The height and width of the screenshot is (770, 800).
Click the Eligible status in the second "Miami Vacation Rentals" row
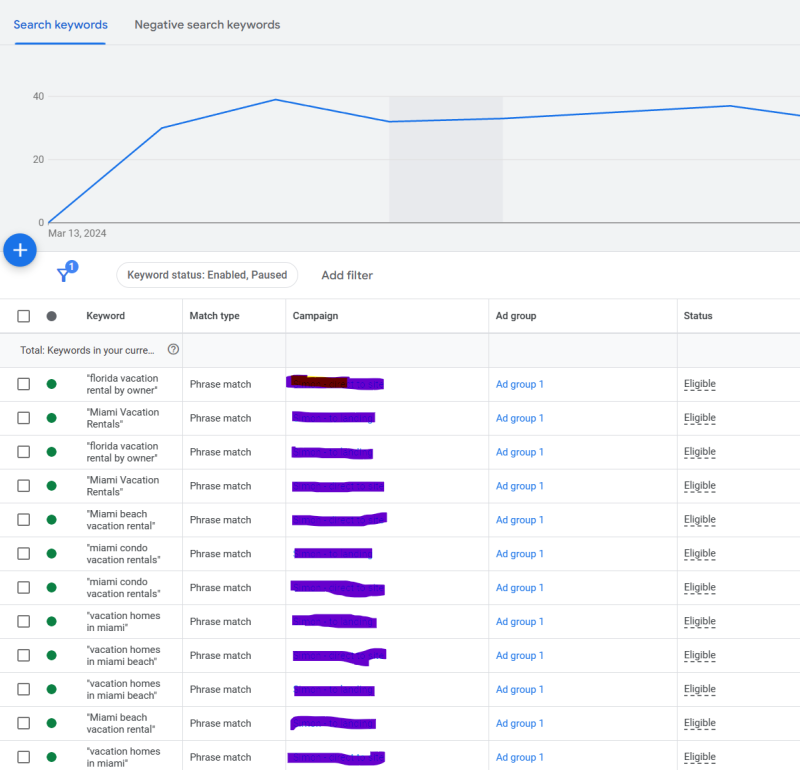tap(699, 486)
